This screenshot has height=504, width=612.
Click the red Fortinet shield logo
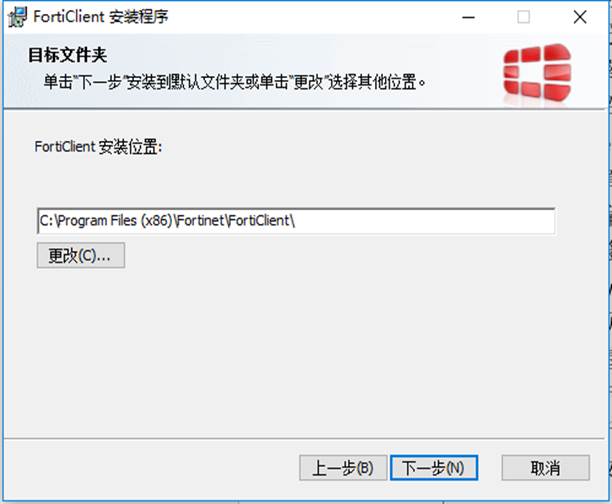(537, 71)
